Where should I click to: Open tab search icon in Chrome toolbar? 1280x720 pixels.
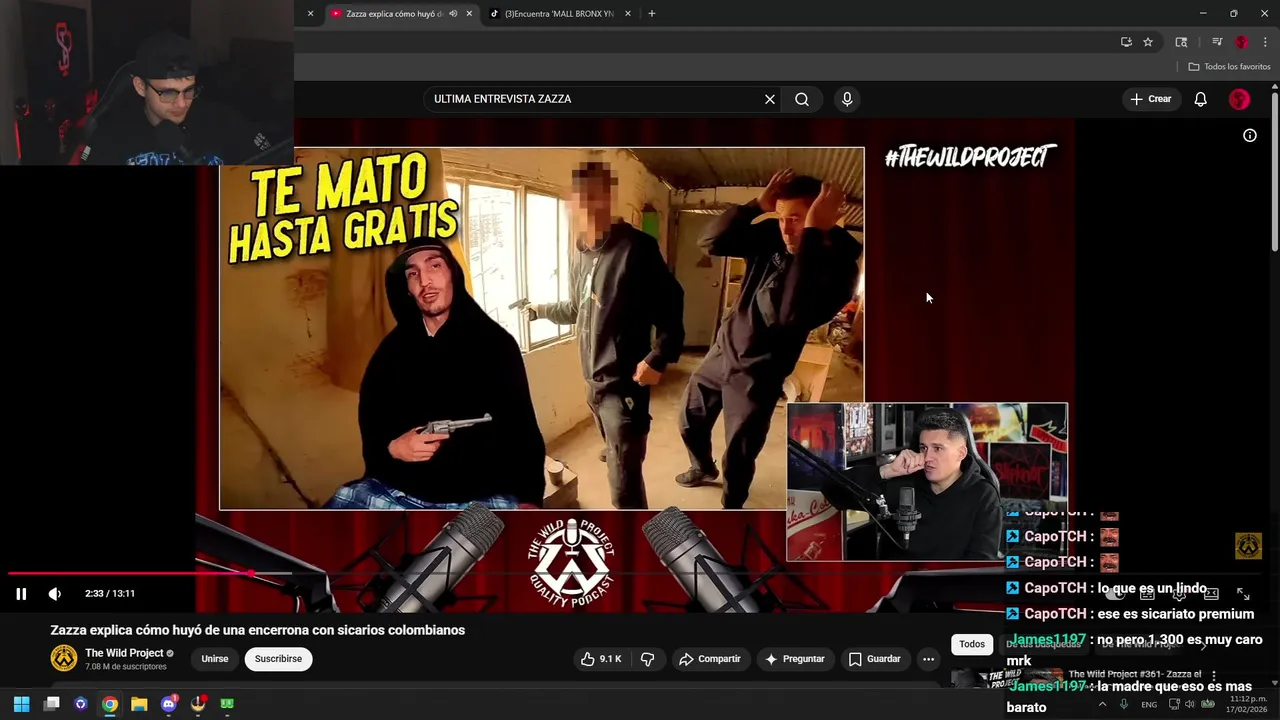pyautogui.click(x=1181, y=42)
